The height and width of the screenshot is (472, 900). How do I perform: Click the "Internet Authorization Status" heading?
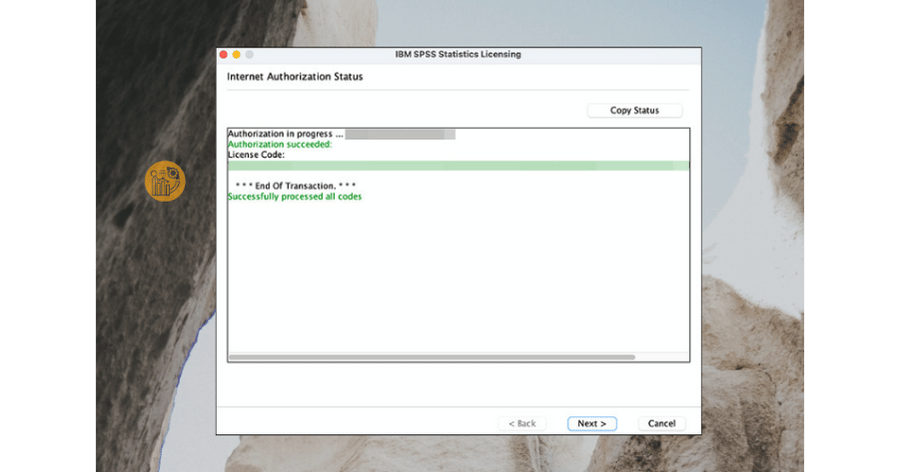click(x=295, y=76)
